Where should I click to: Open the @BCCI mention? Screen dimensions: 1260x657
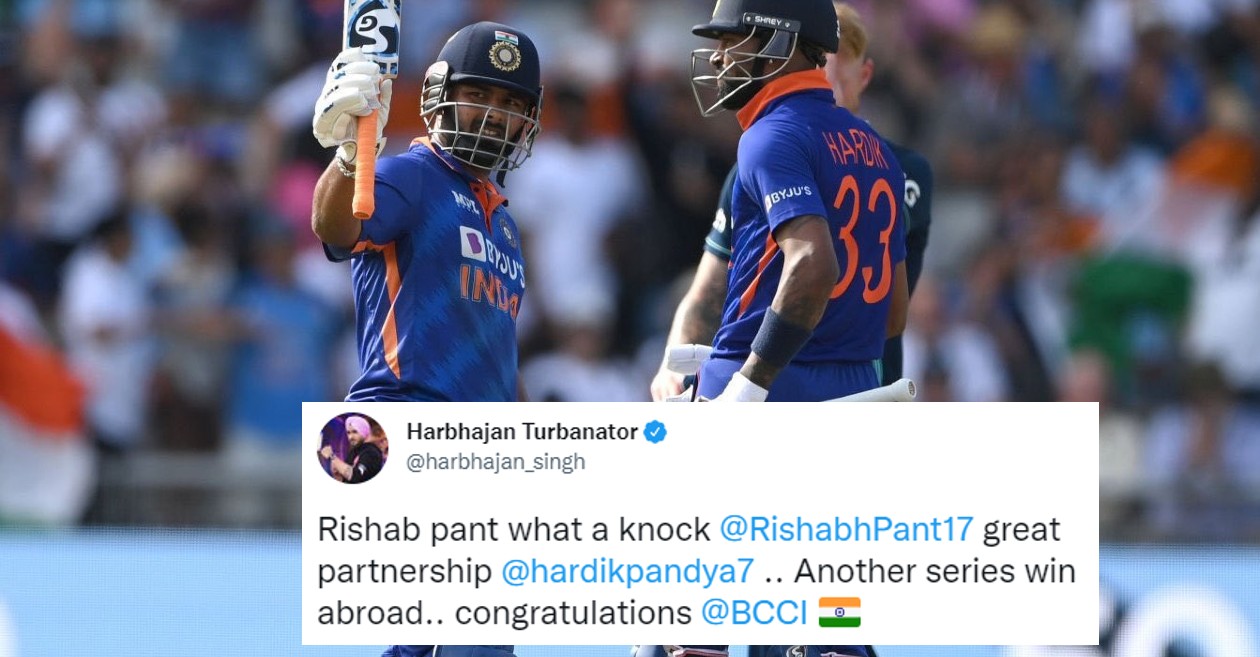click(x=753, y=612)
